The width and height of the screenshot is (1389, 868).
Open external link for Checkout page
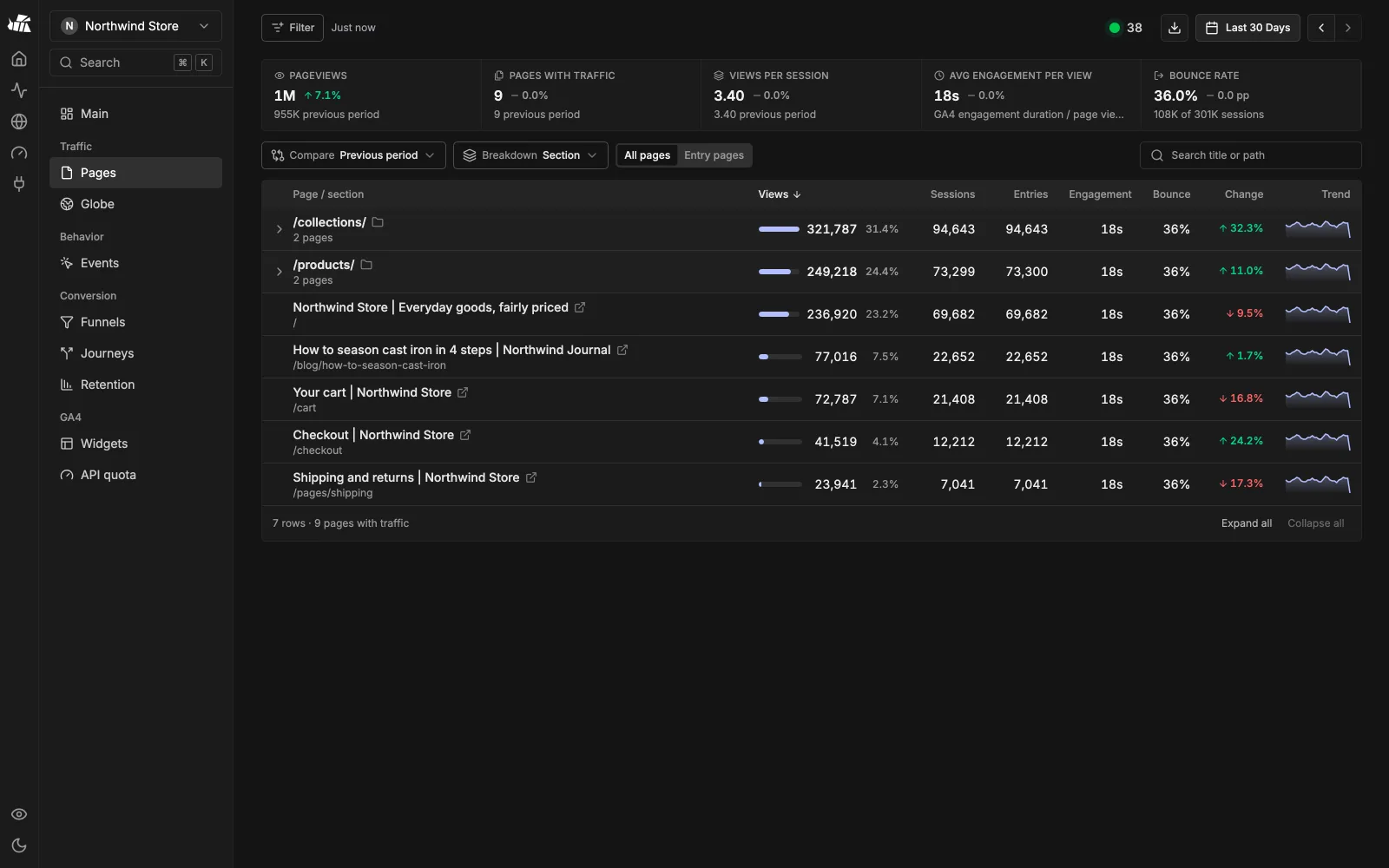tap(465, 435)
